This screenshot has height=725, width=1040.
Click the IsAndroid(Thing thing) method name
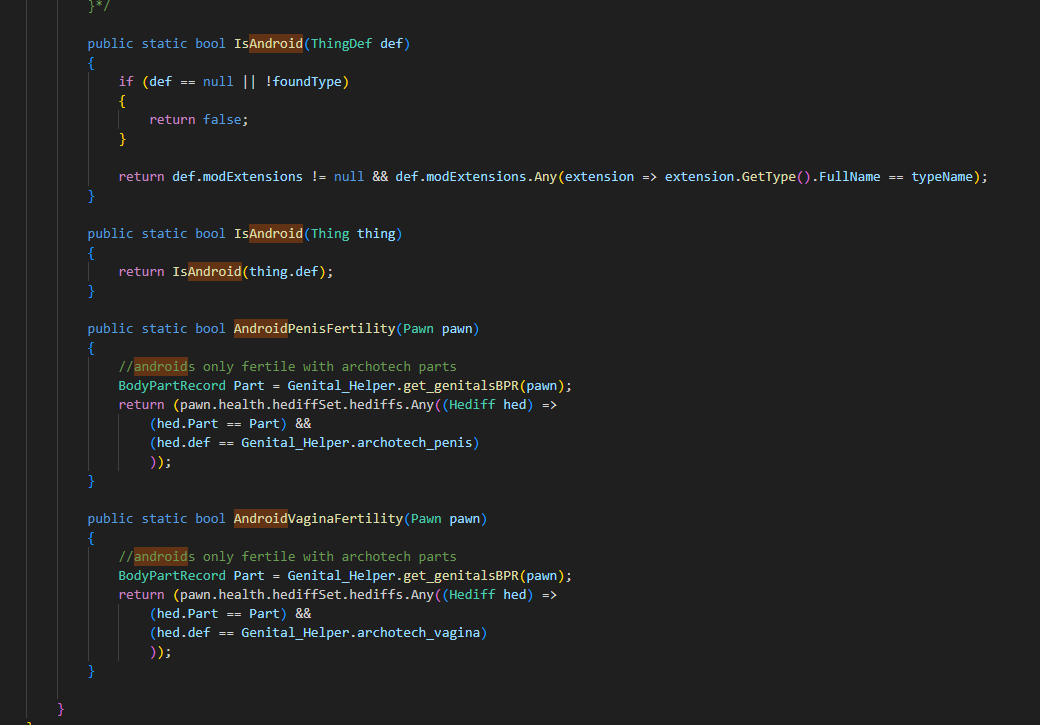pyautogui.click(x=269, y=233)
